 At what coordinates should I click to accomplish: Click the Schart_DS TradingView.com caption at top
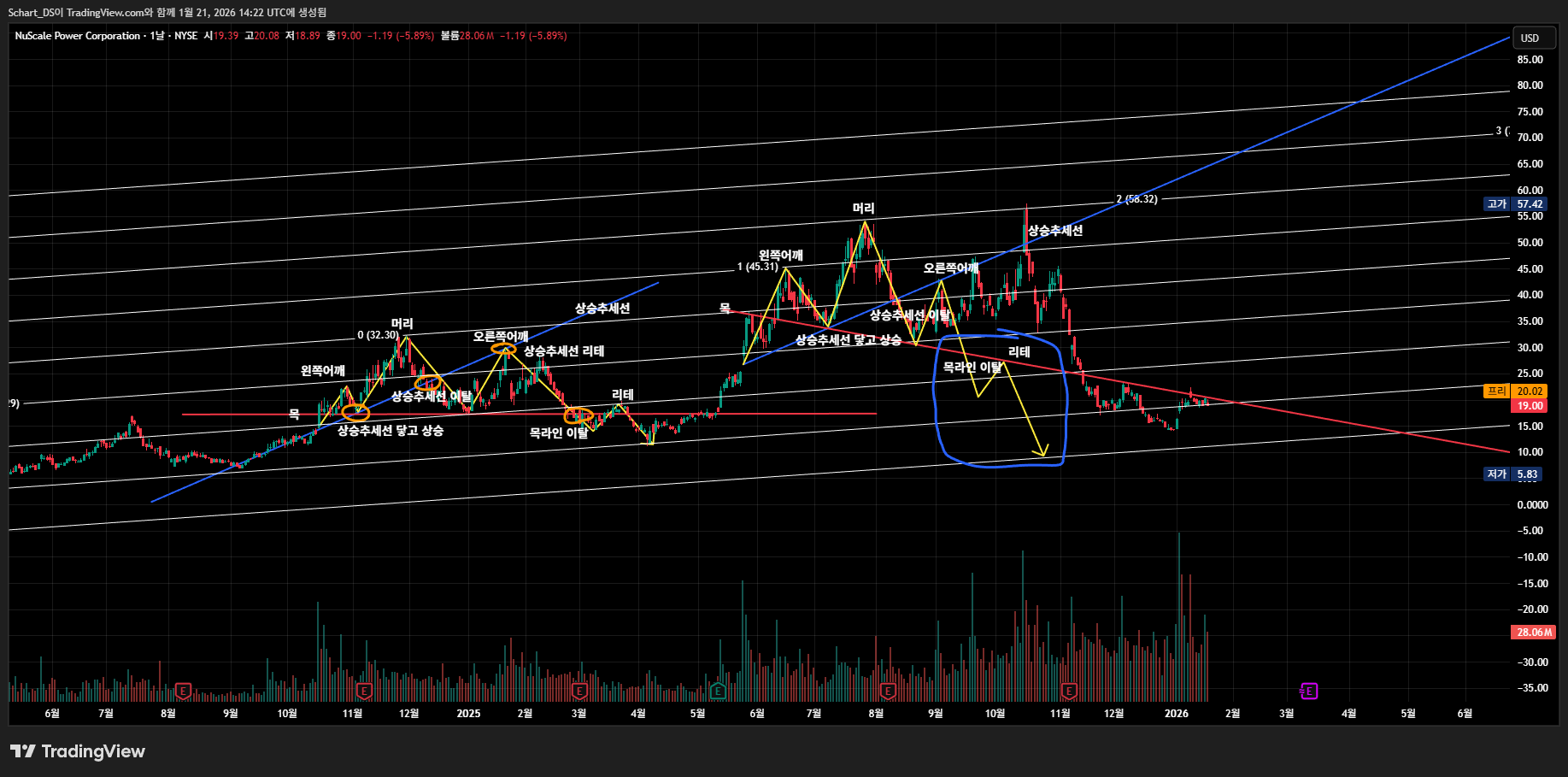tap(167, 13)
